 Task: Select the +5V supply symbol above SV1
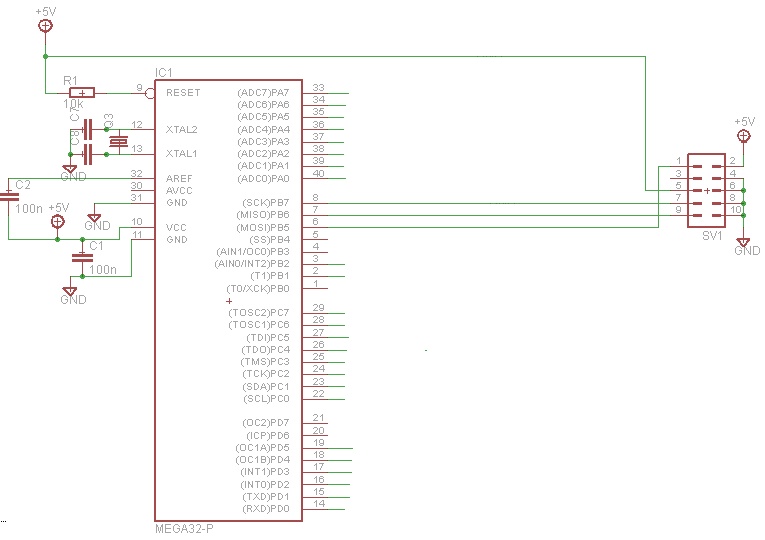point(744,136)
